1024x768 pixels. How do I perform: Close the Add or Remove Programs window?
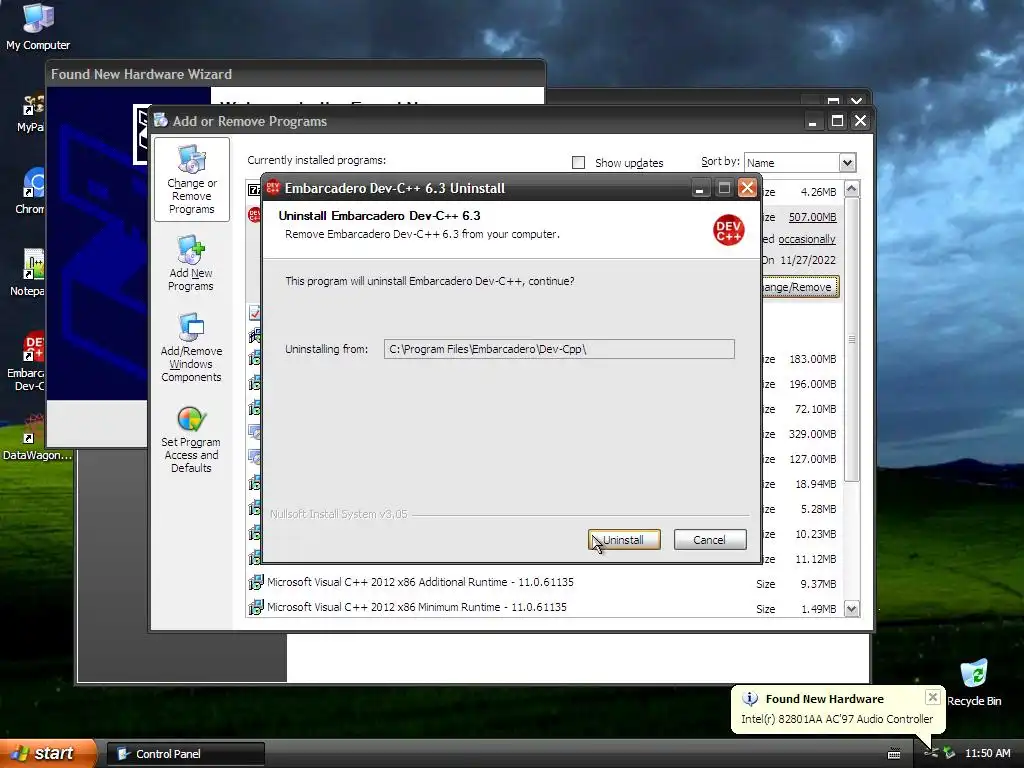(861, 121)
